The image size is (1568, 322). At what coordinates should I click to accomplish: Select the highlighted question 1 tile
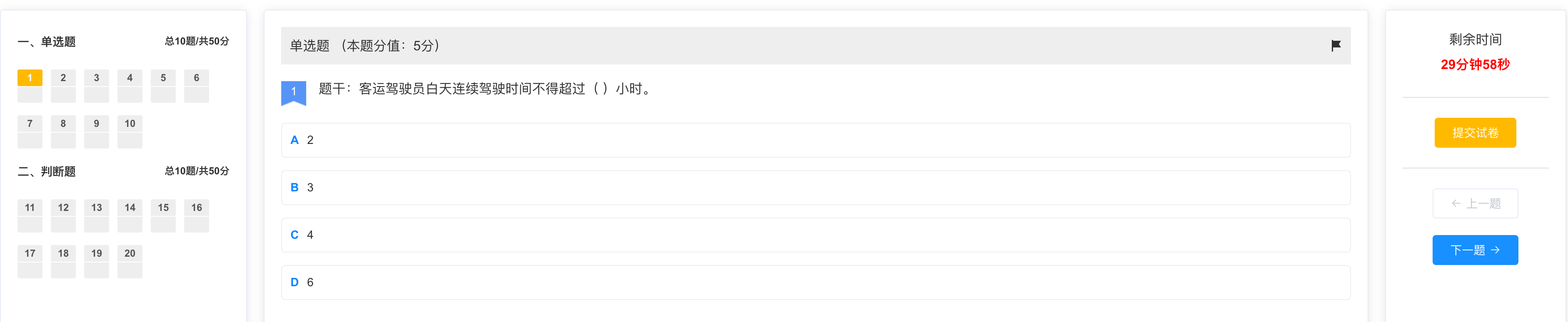tap(30, 86)
